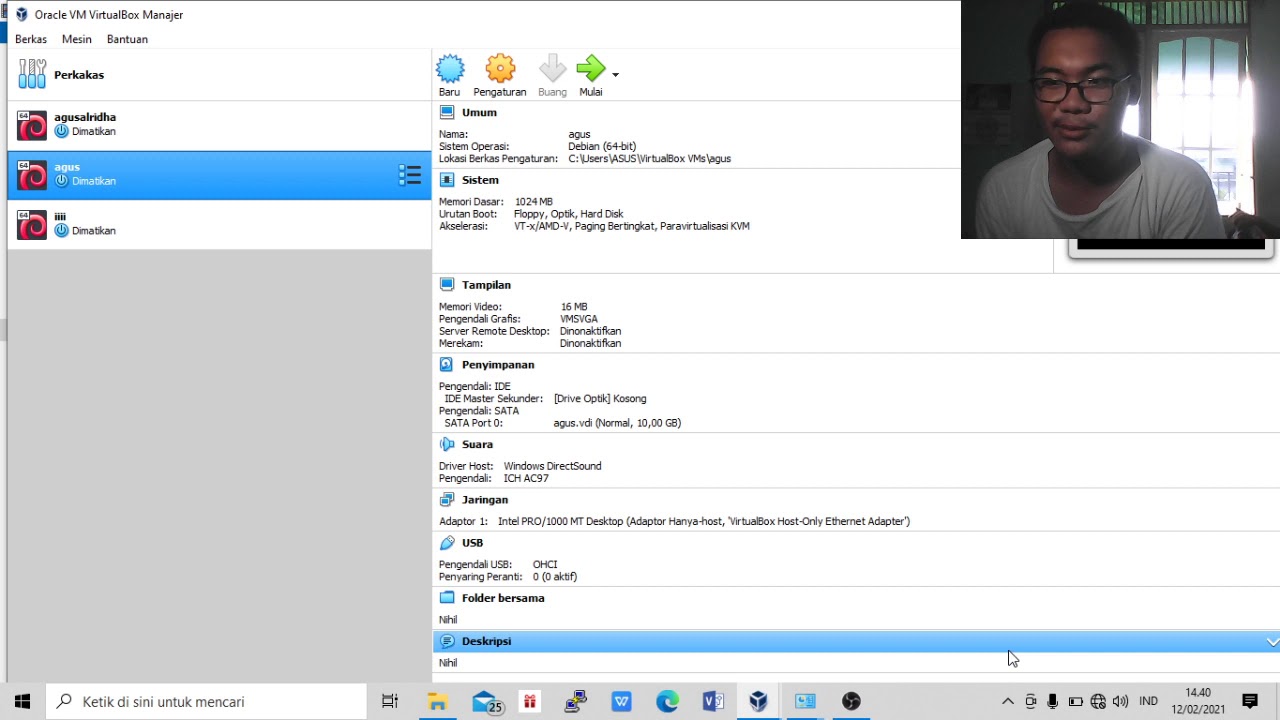Open the Umum section header
1280x720 pixels.
tap(479, 113)
